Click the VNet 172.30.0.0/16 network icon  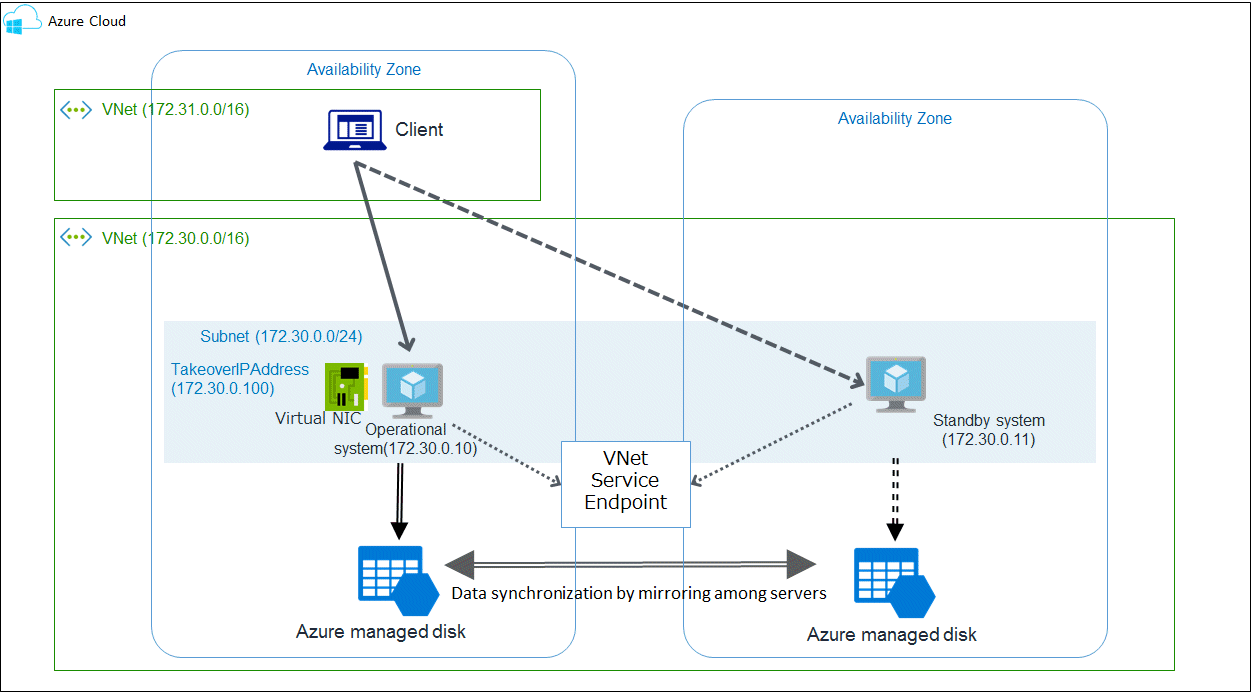(76, 238)
